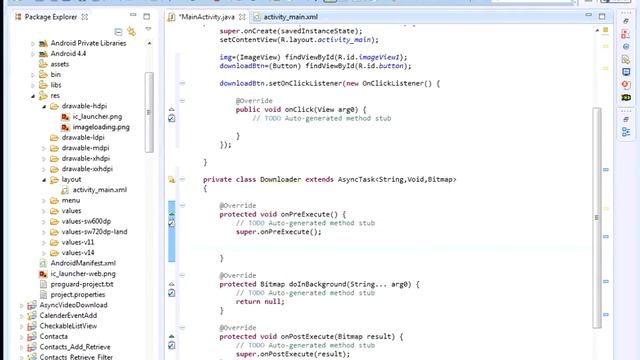Screen dimensions: 640x360
Task: Maximize the editor area
Action: [602, 16]
